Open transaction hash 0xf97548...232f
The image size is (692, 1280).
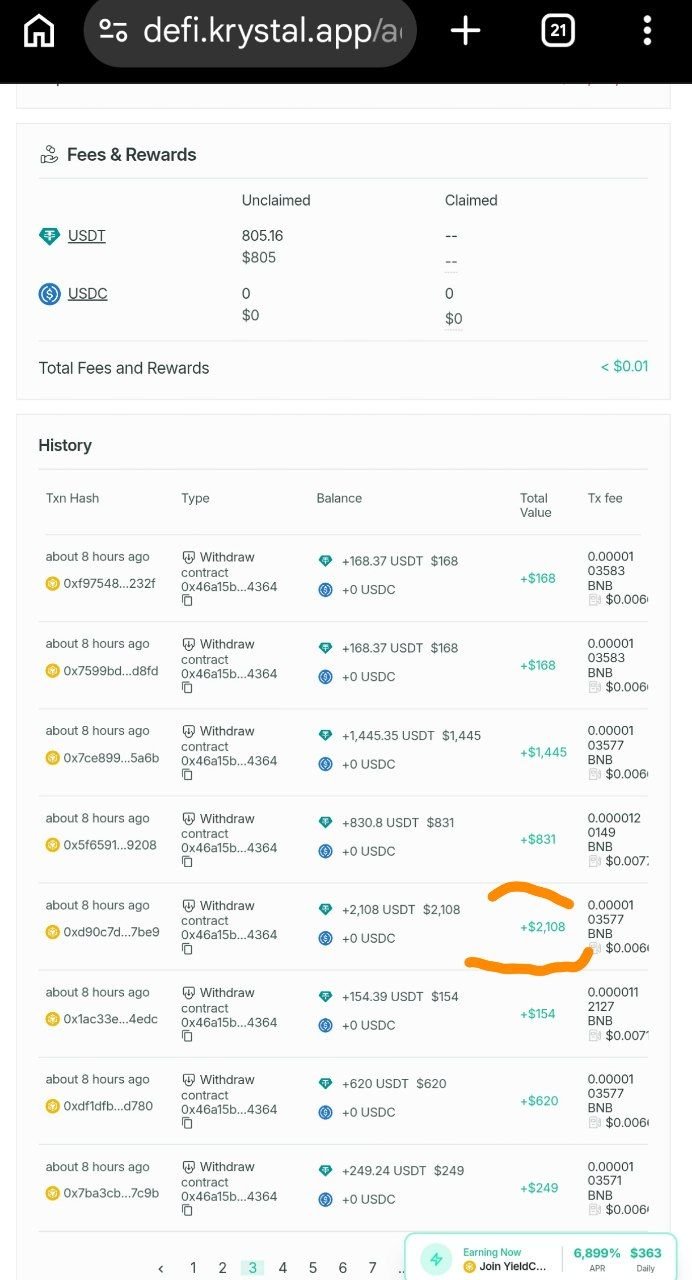coord(109,583)
